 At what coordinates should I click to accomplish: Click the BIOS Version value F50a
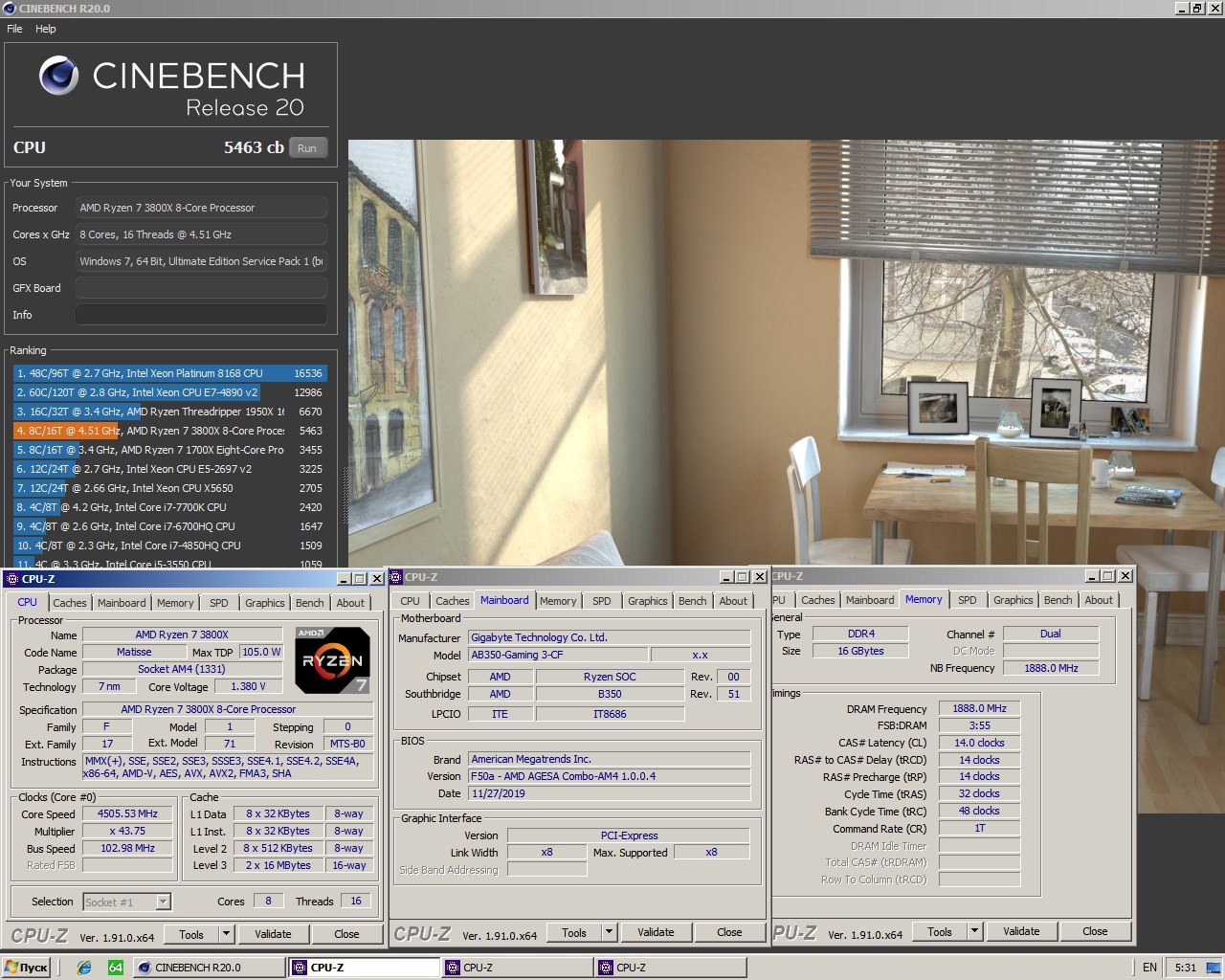pos(609,776)
